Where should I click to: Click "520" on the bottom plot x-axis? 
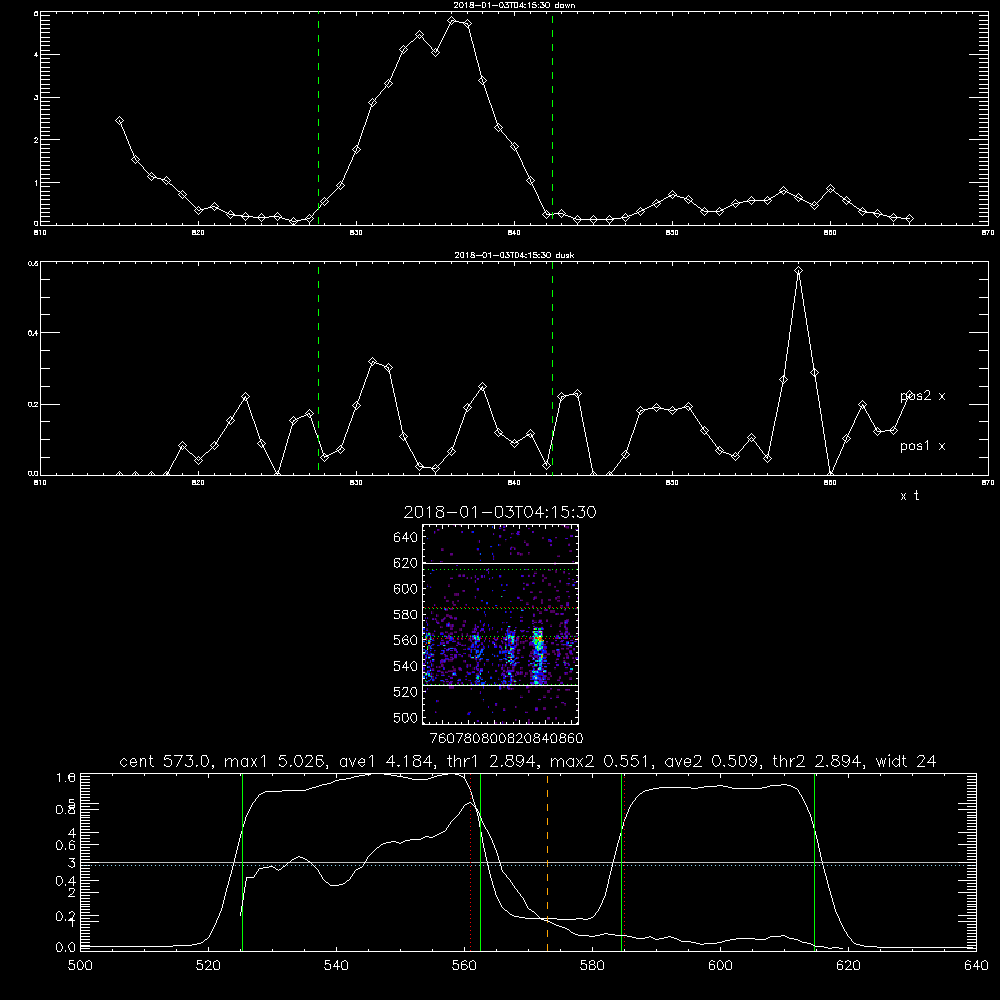[x=208, y=966]
